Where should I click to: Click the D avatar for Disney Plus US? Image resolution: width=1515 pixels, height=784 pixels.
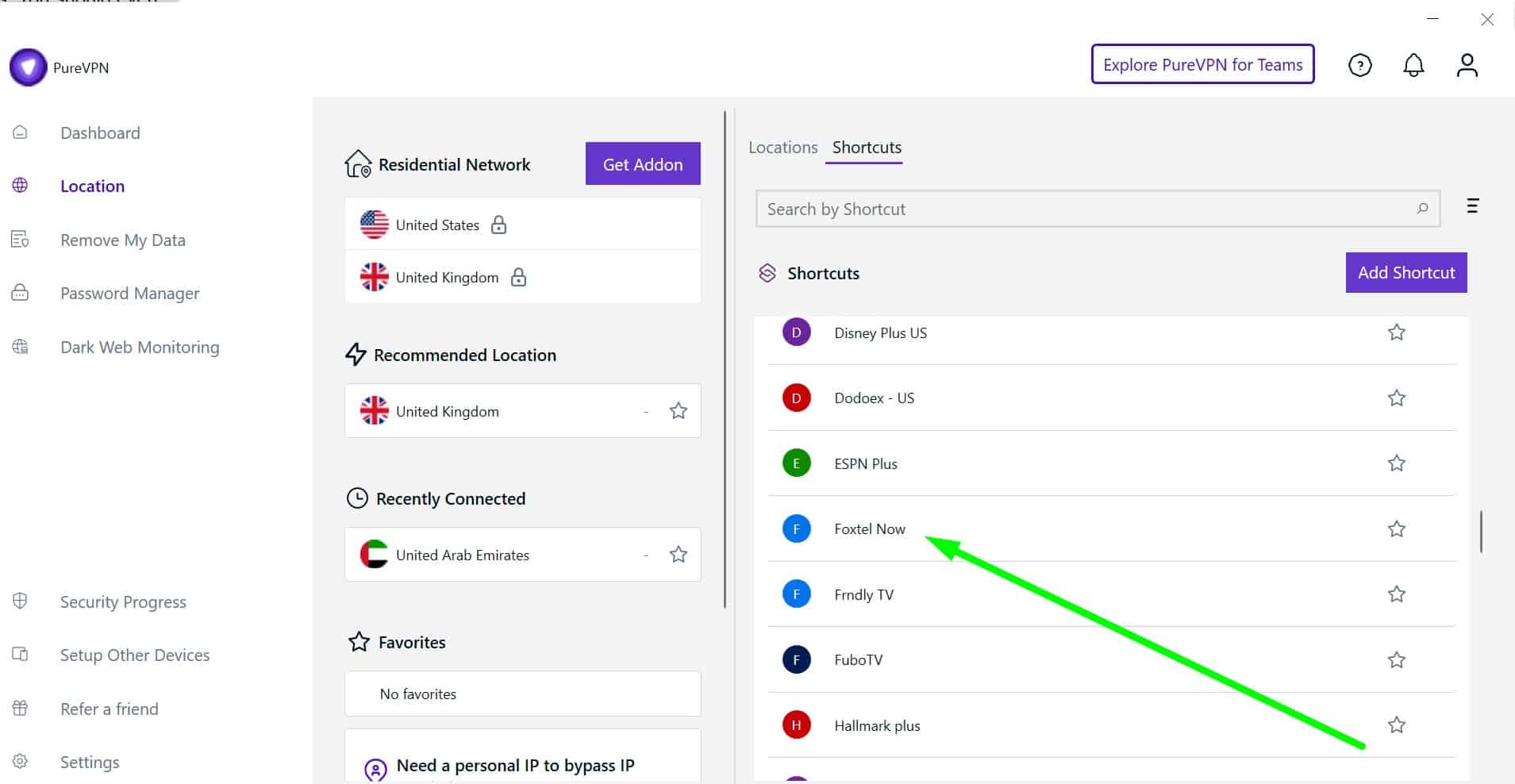tap(796, 332)
